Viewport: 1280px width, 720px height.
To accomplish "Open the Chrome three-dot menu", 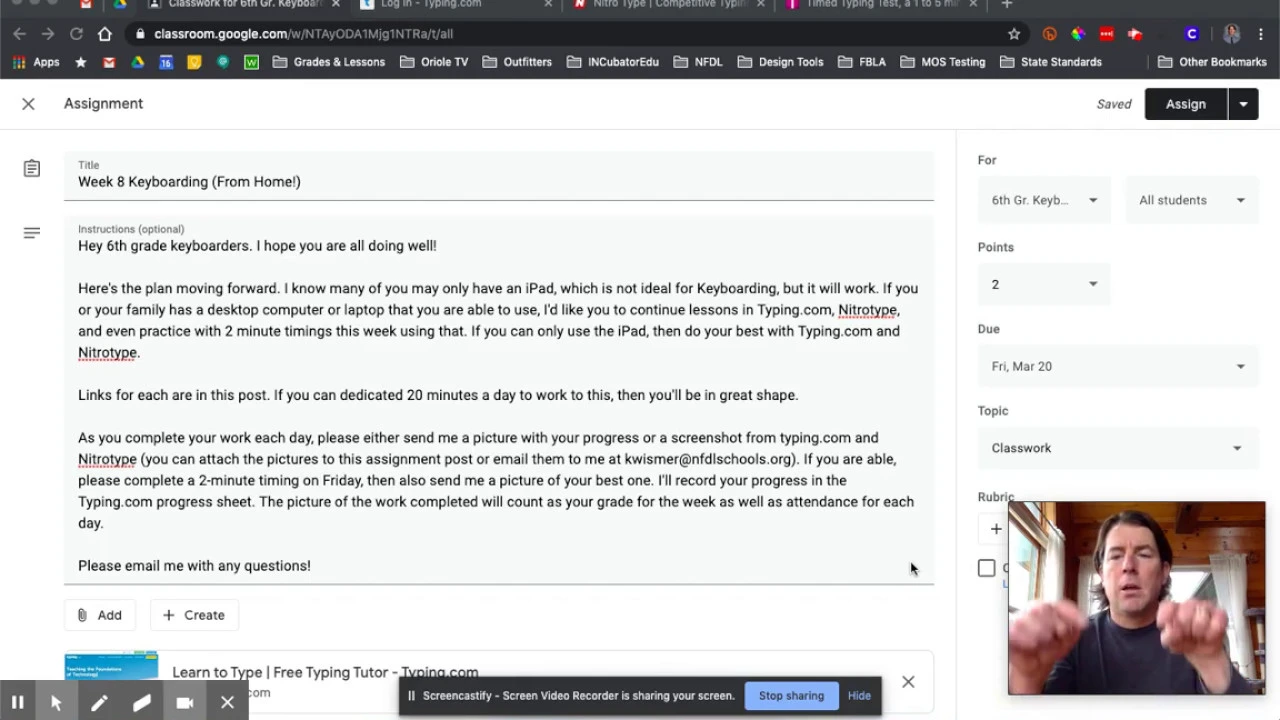I will [1259, 34].
